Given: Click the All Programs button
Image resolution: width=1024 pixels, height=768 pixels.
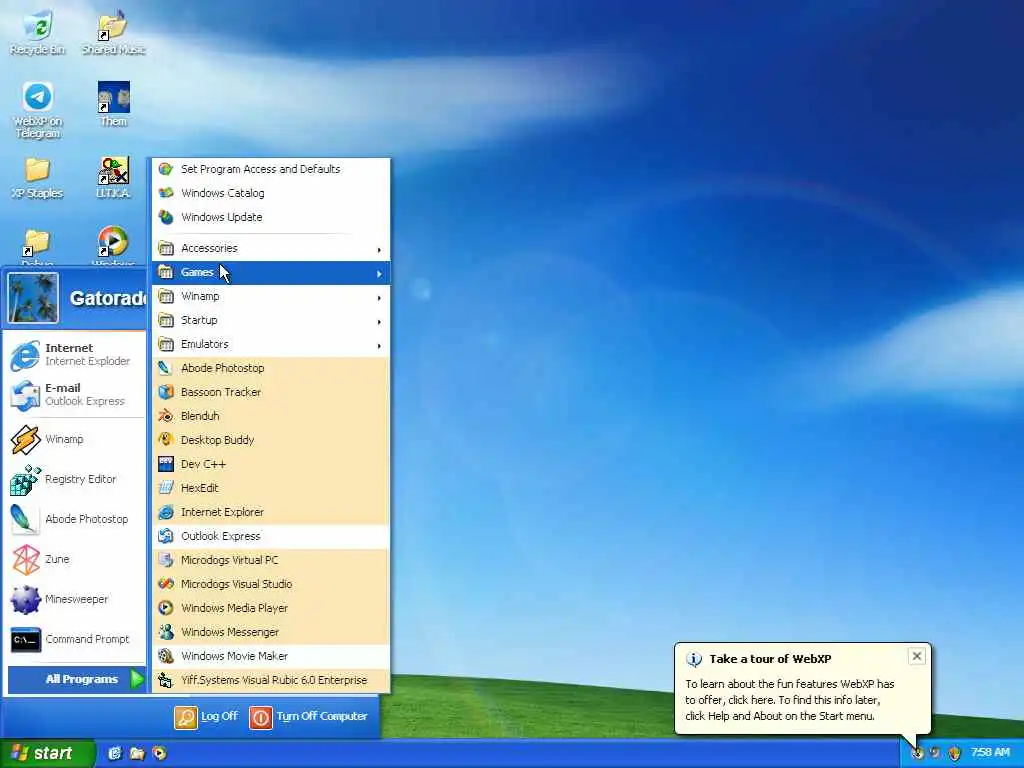Looking at the screenshot, I should coord(76,679).
